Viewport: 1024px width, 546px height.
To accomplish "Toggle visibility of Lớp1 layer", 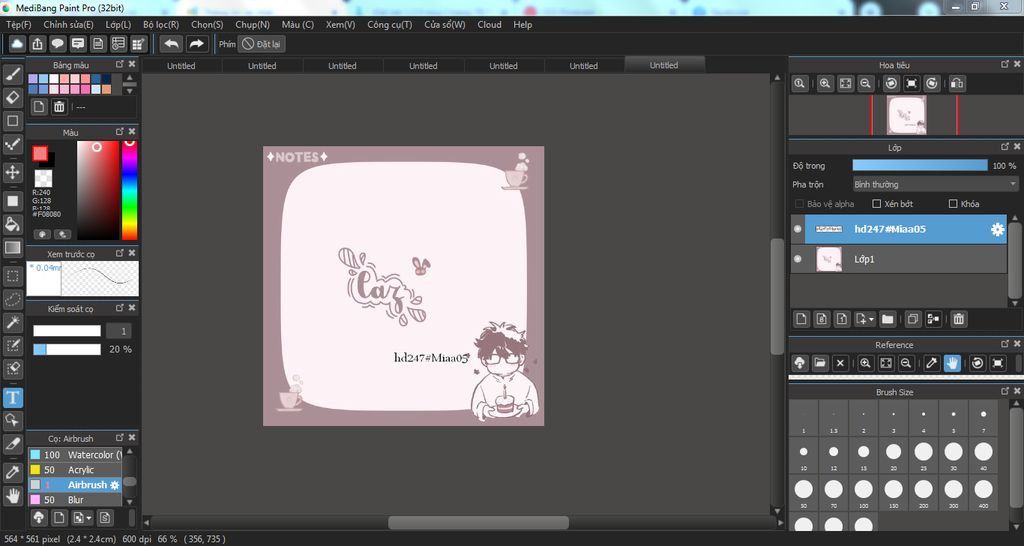I will (x=797, y=259).
